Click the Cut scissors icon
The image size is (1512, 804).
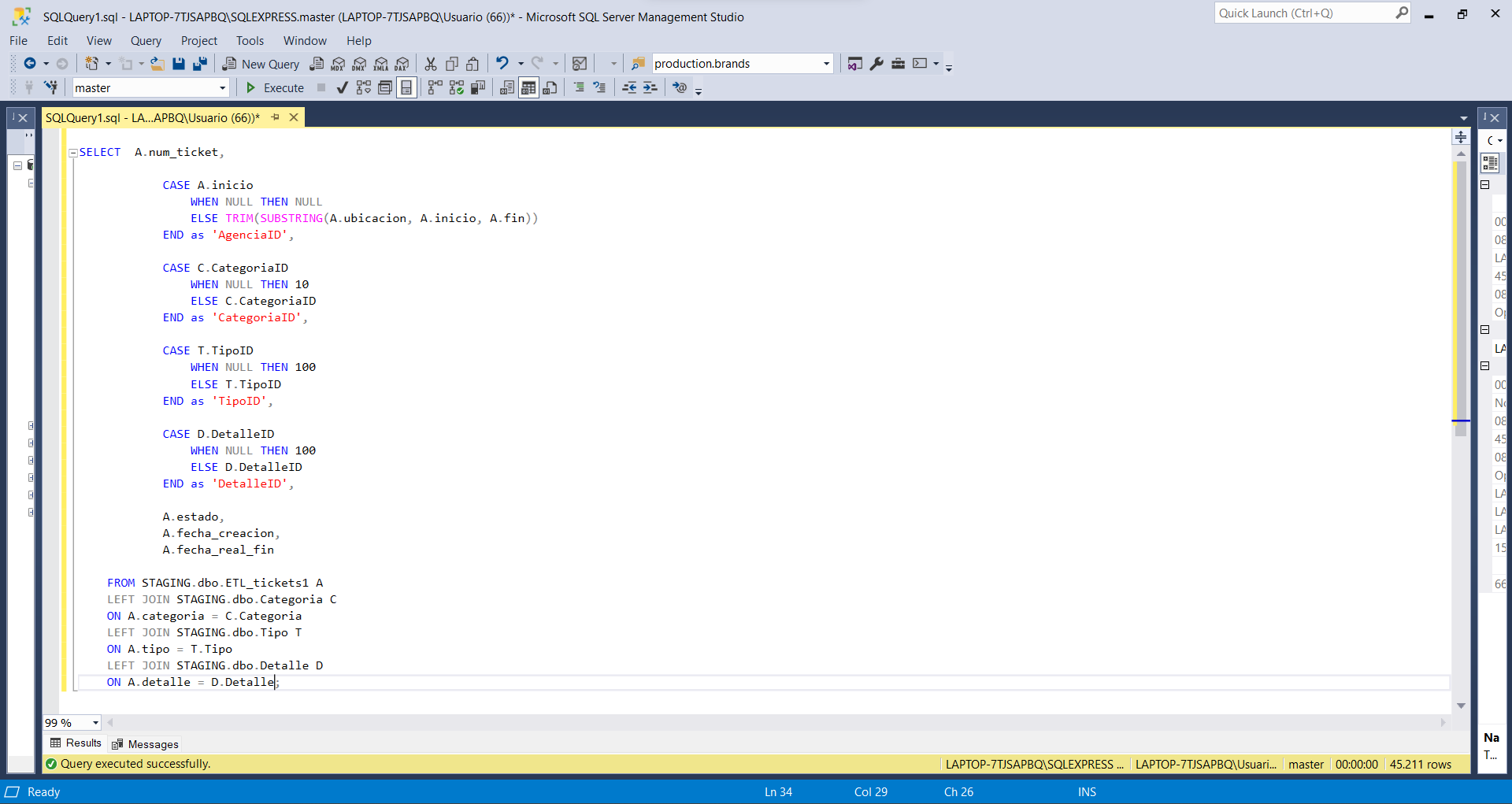431,64
